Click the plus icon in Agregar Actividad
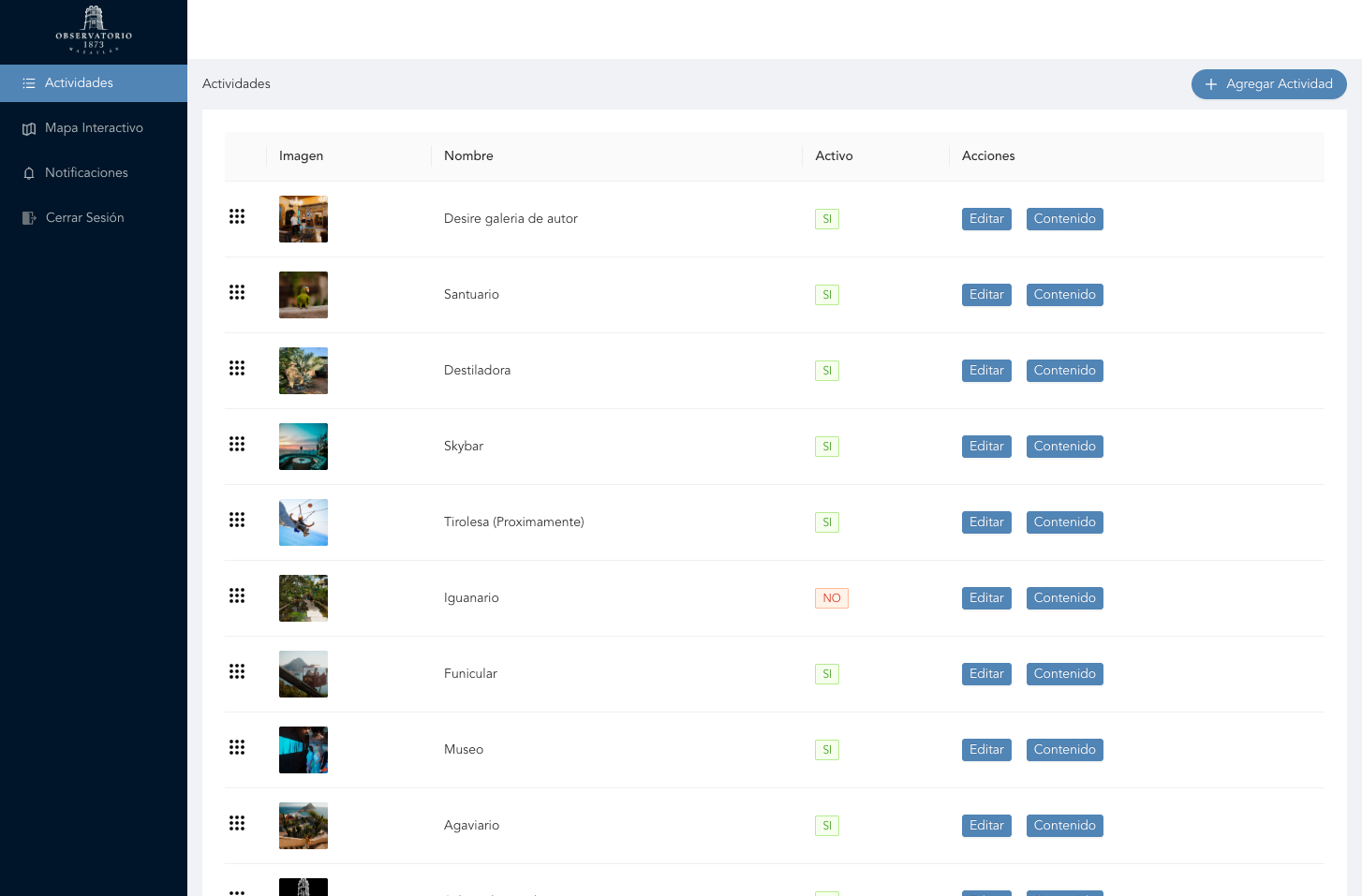Screen dimensions: 1362x896 (x=1210, y=84)
